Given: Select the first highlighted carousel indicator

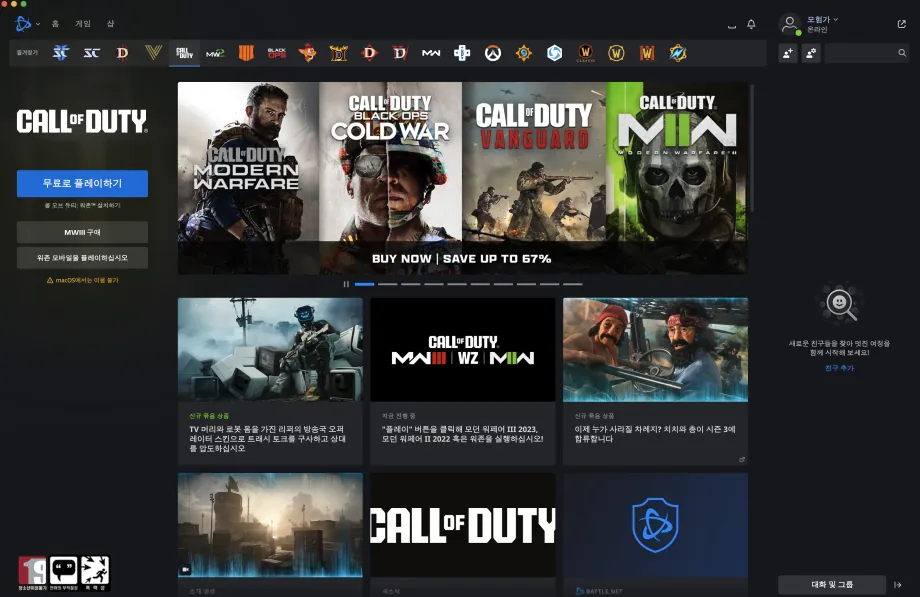Looking at the screenshot, I should click(x=364, y=284).
